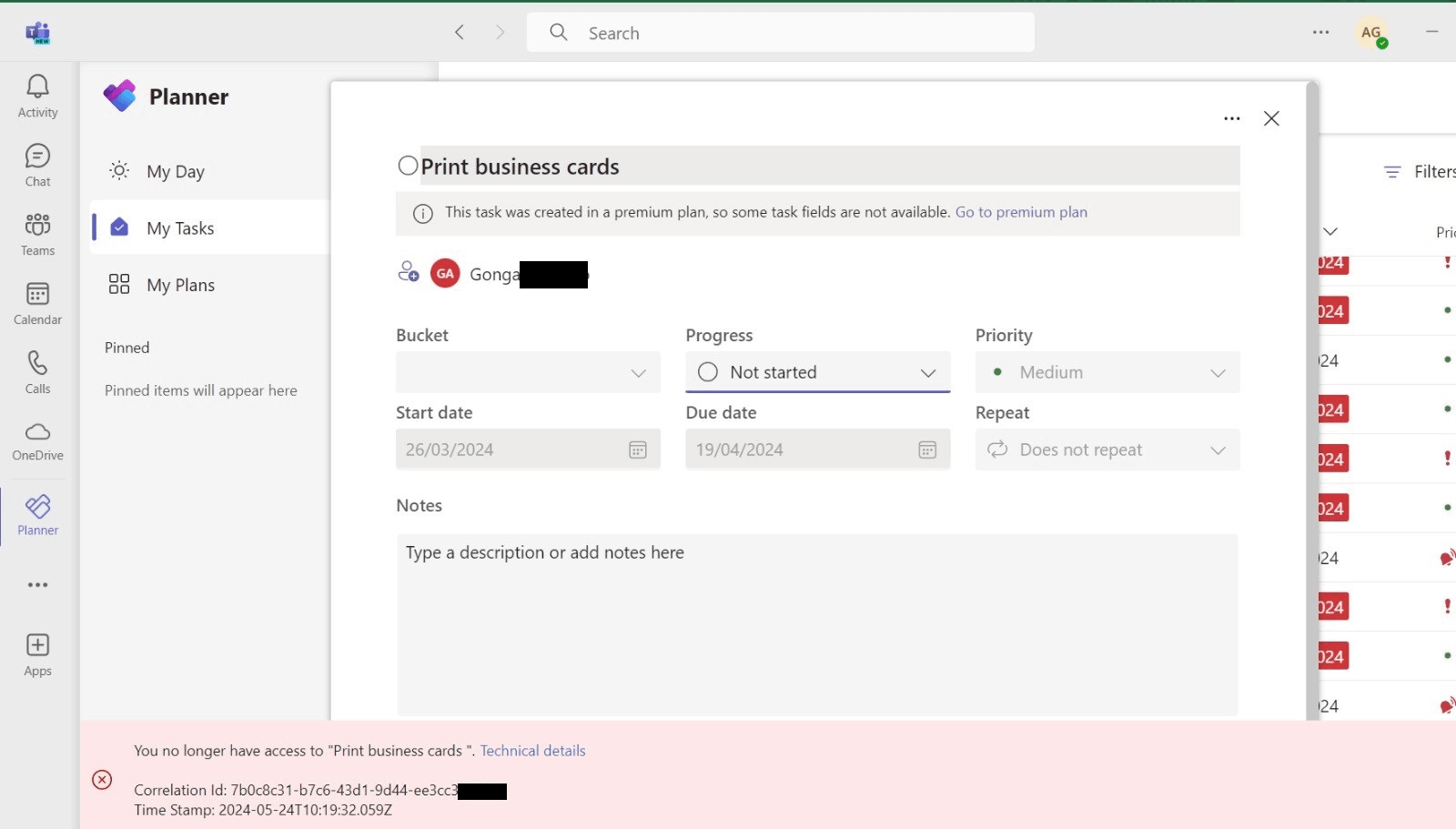Mark Print business cards as complete

tap(408, 166)
